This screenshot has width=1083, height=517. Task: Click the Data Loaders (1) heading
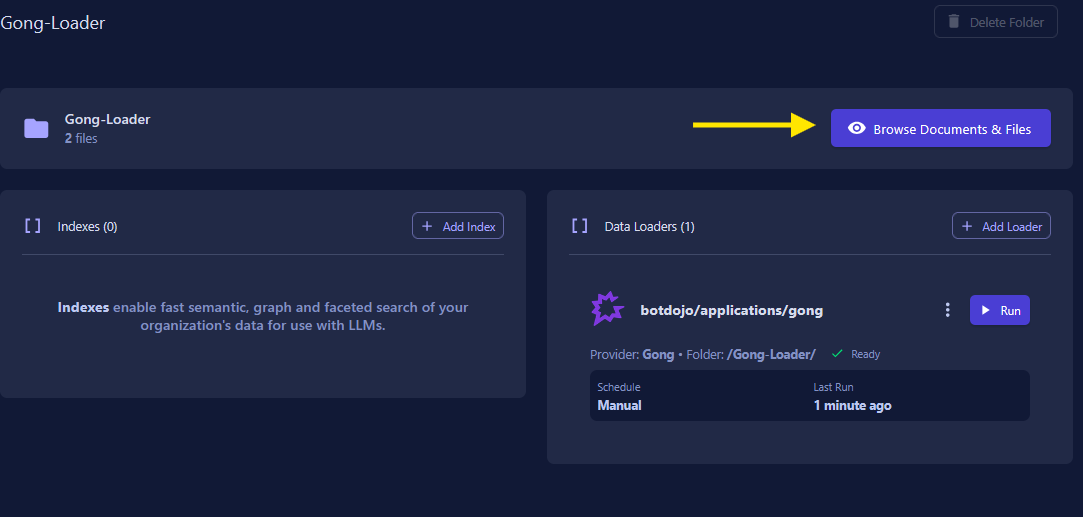click(649, 227)
